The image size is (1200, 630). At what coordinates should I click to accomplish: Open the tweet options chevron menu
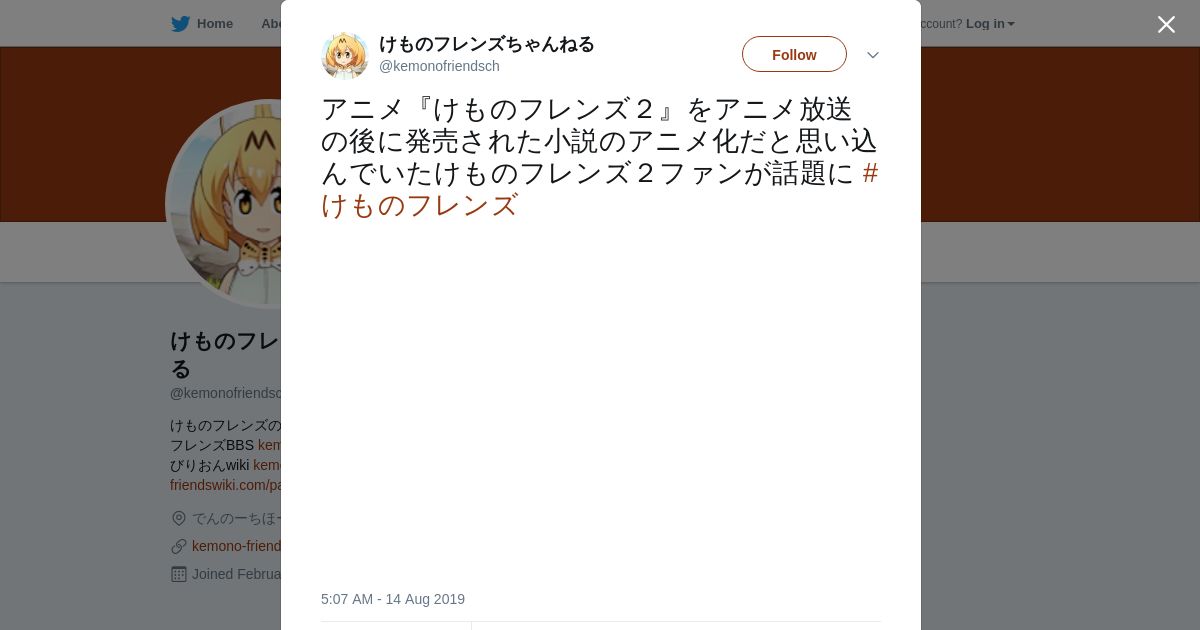(x=873, y=55)
